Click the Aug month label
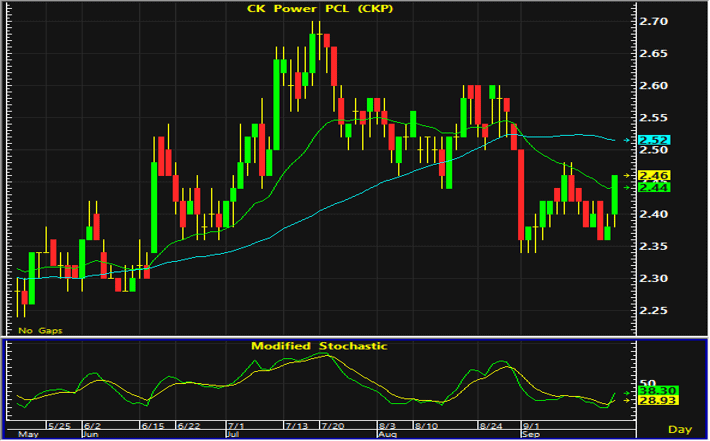The width and height of the screenshot is (710, 441). [387, 434]
